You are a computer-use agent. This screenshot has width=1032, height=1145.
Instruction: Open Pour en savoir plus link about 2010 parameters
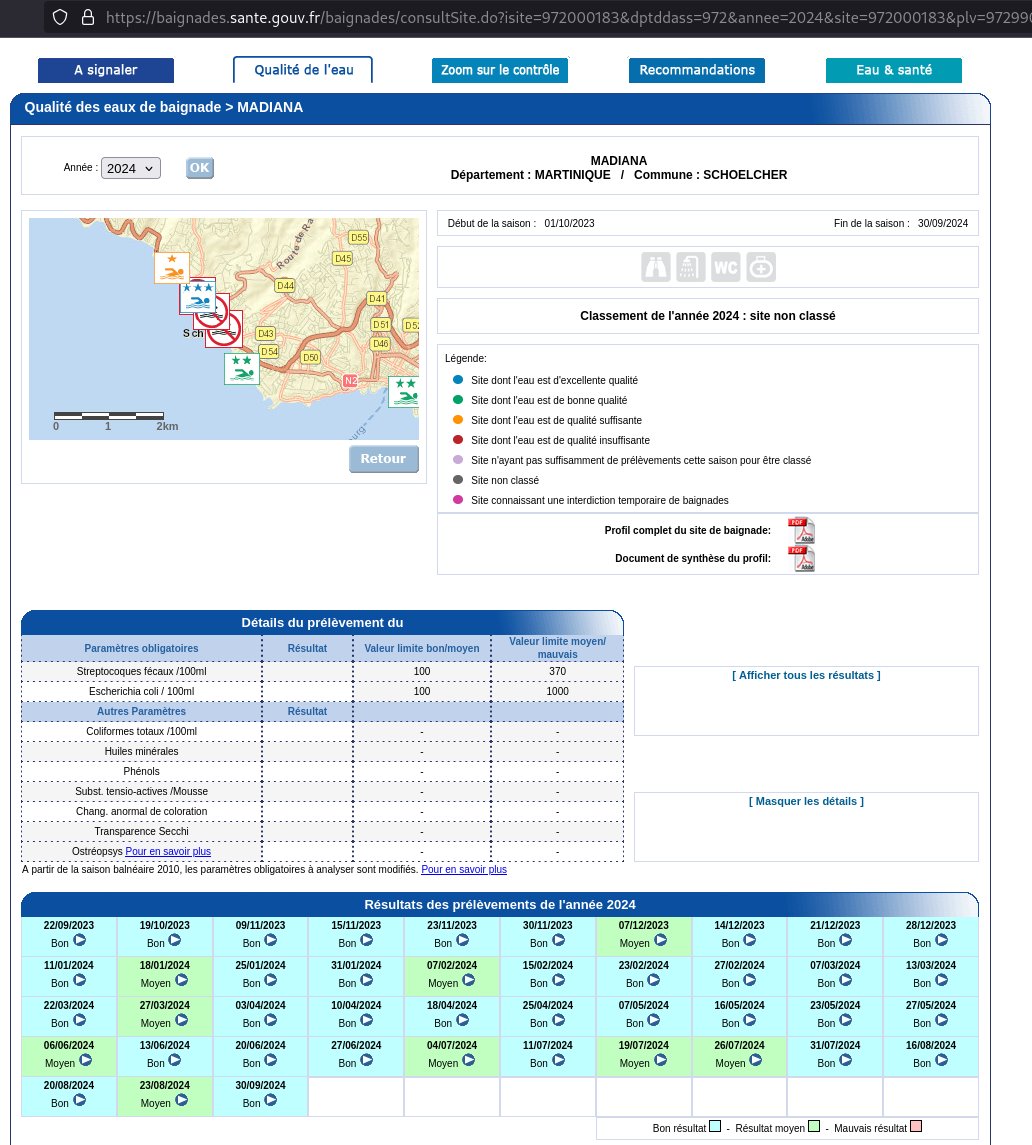[x=464, y=870]
